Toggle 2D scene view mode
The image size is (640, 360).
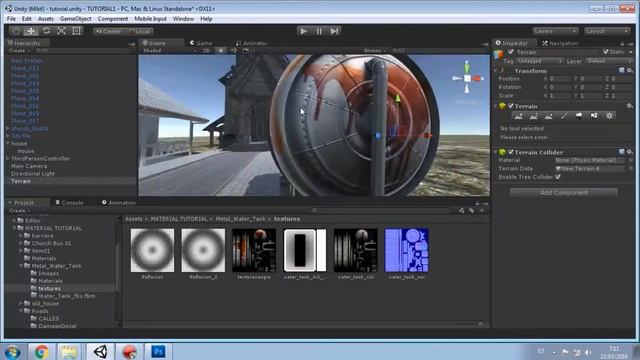click(x=207, y=51)
